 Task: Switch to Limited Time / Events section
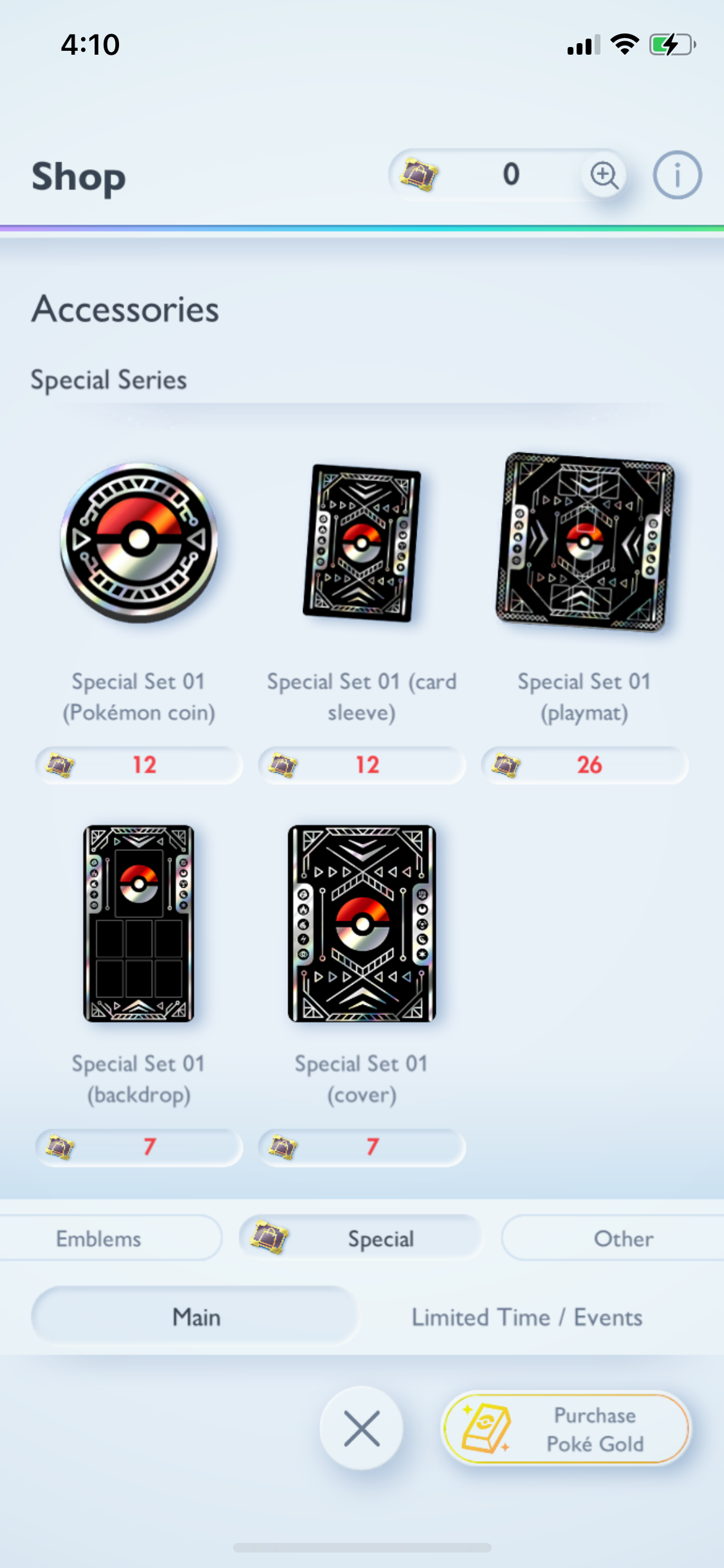click(527, 1318)
